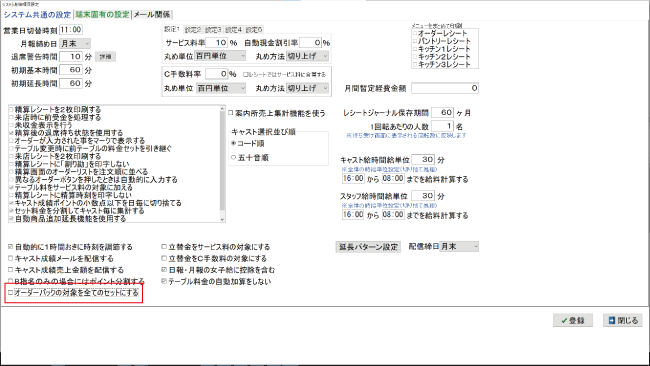
Task: Open the 月報締め日 dropdown
Action: (x=75, y=44)
